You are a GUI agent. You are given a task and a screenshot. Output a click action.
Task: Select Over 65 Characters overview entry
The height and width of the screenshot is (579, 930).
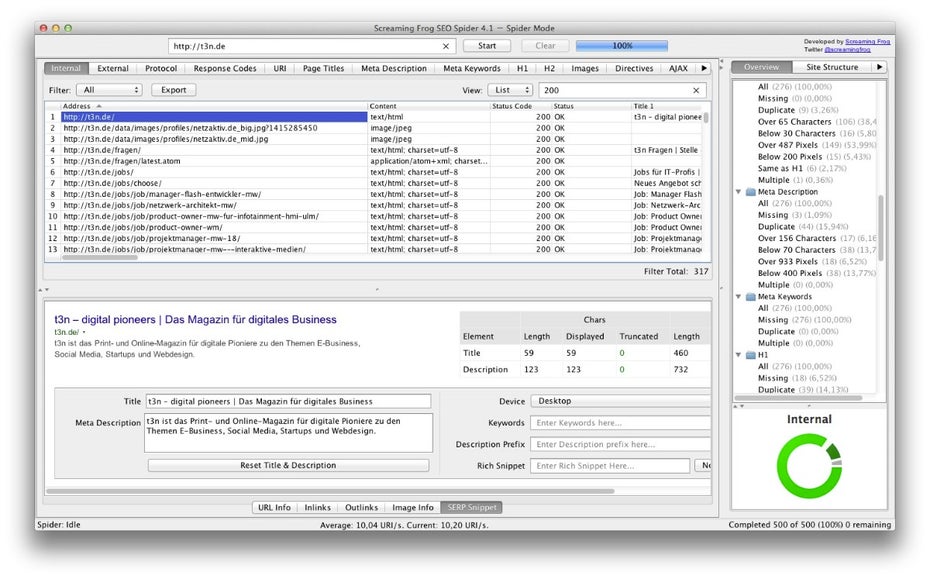[x=817, y=122]
